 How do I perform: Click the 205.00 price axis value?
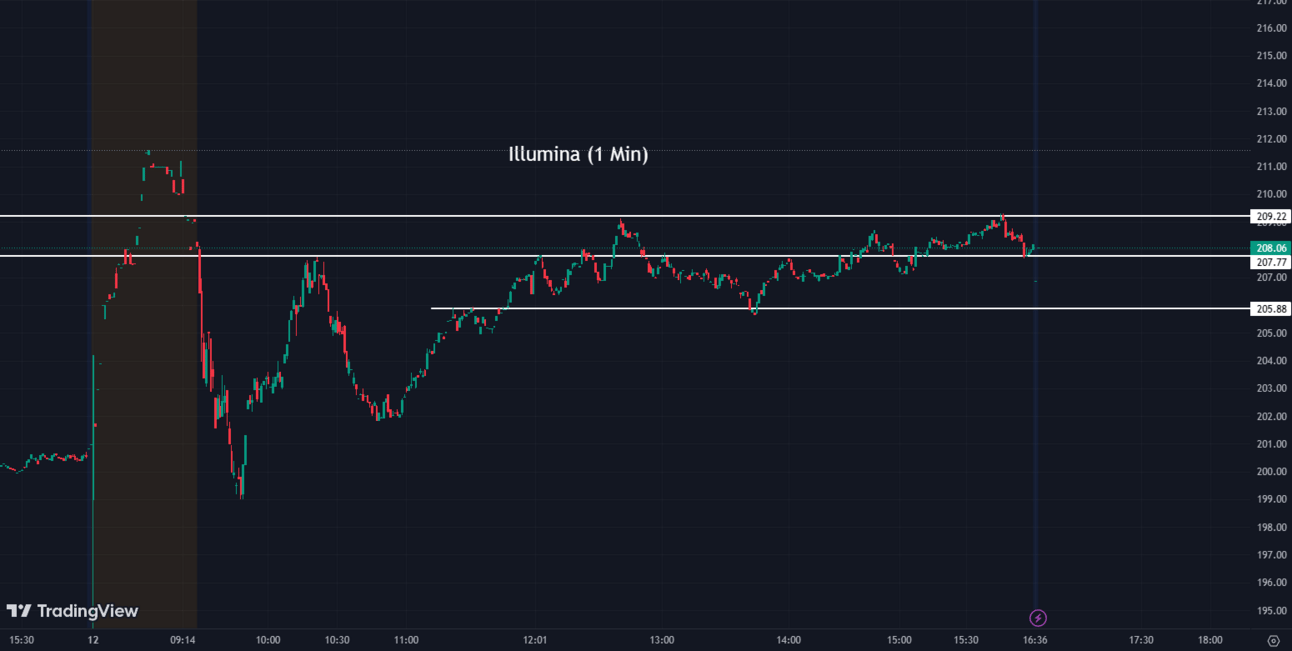point(1272,333)
